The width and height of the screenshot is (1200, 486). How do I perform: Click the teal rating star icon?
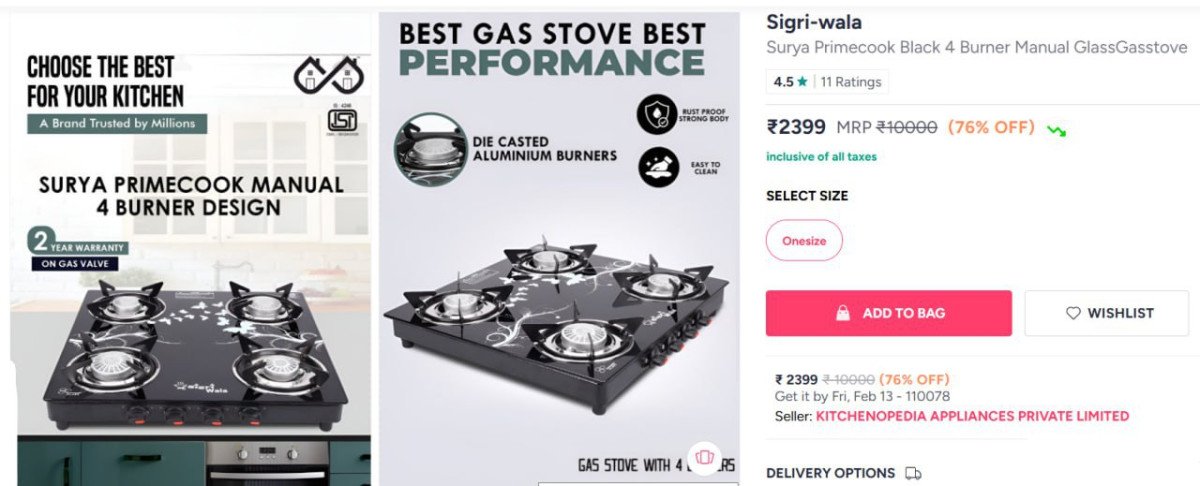click(802, 82)
